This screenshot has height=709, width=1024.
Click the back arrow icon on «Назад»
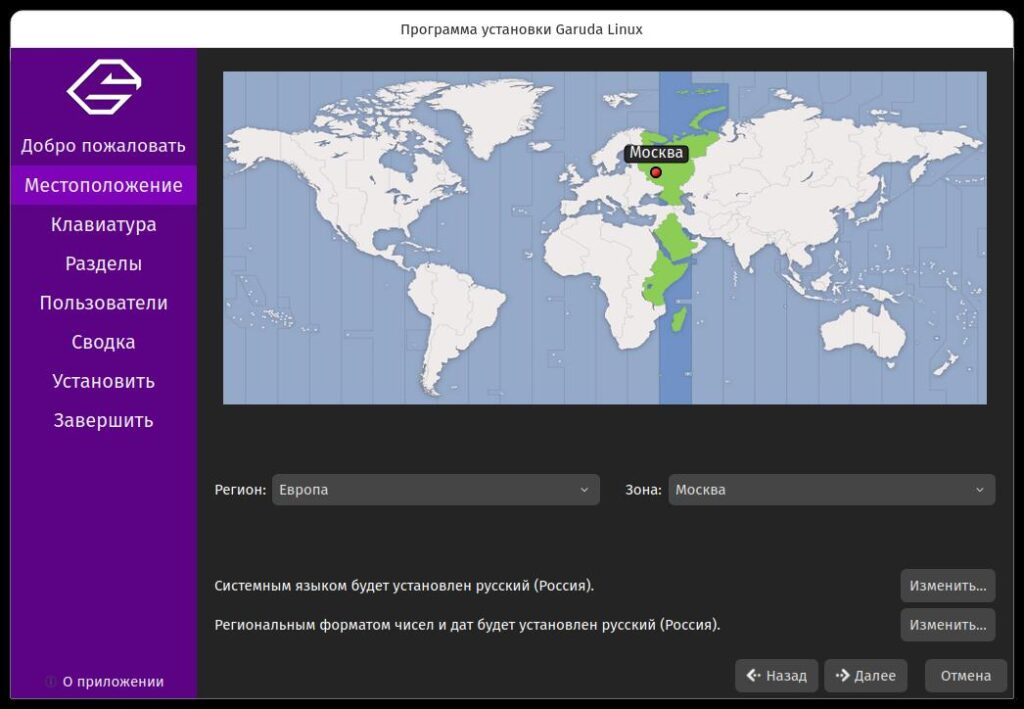[x=753, y=675]
